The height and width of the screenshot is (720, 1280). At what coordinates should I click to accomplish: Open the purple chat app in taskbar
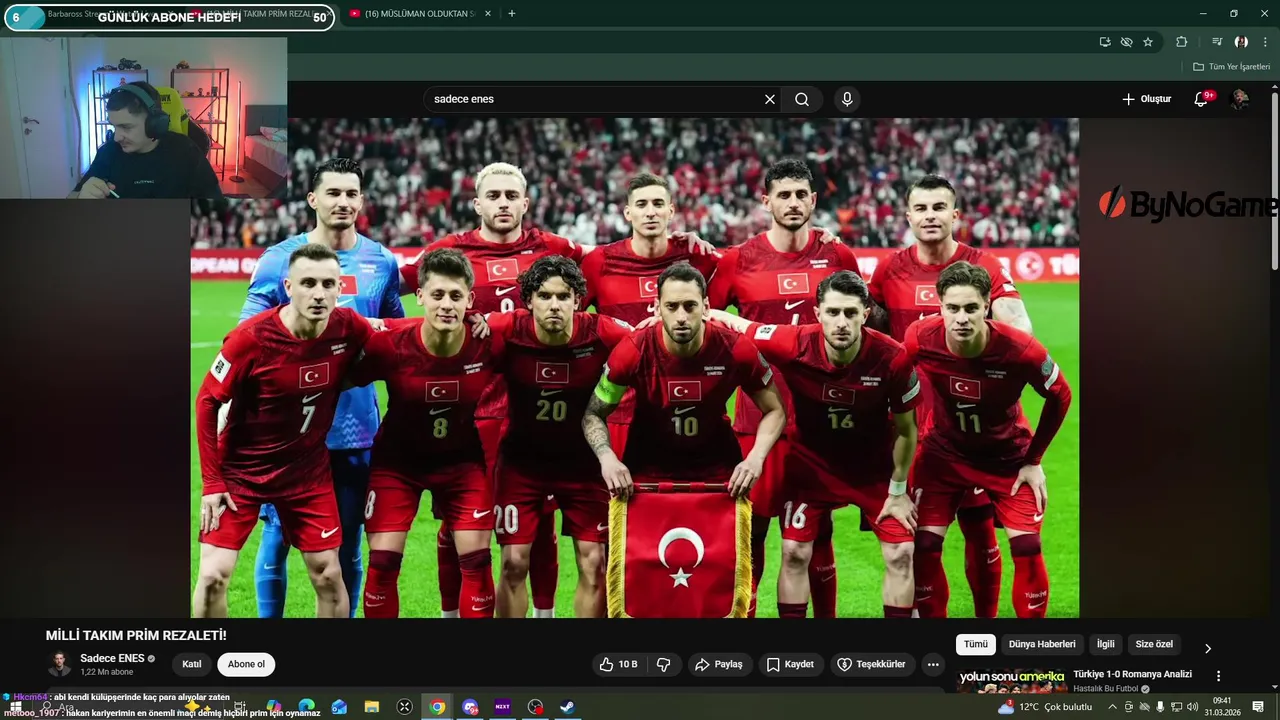pyautogui.click(x=470, y=707)
